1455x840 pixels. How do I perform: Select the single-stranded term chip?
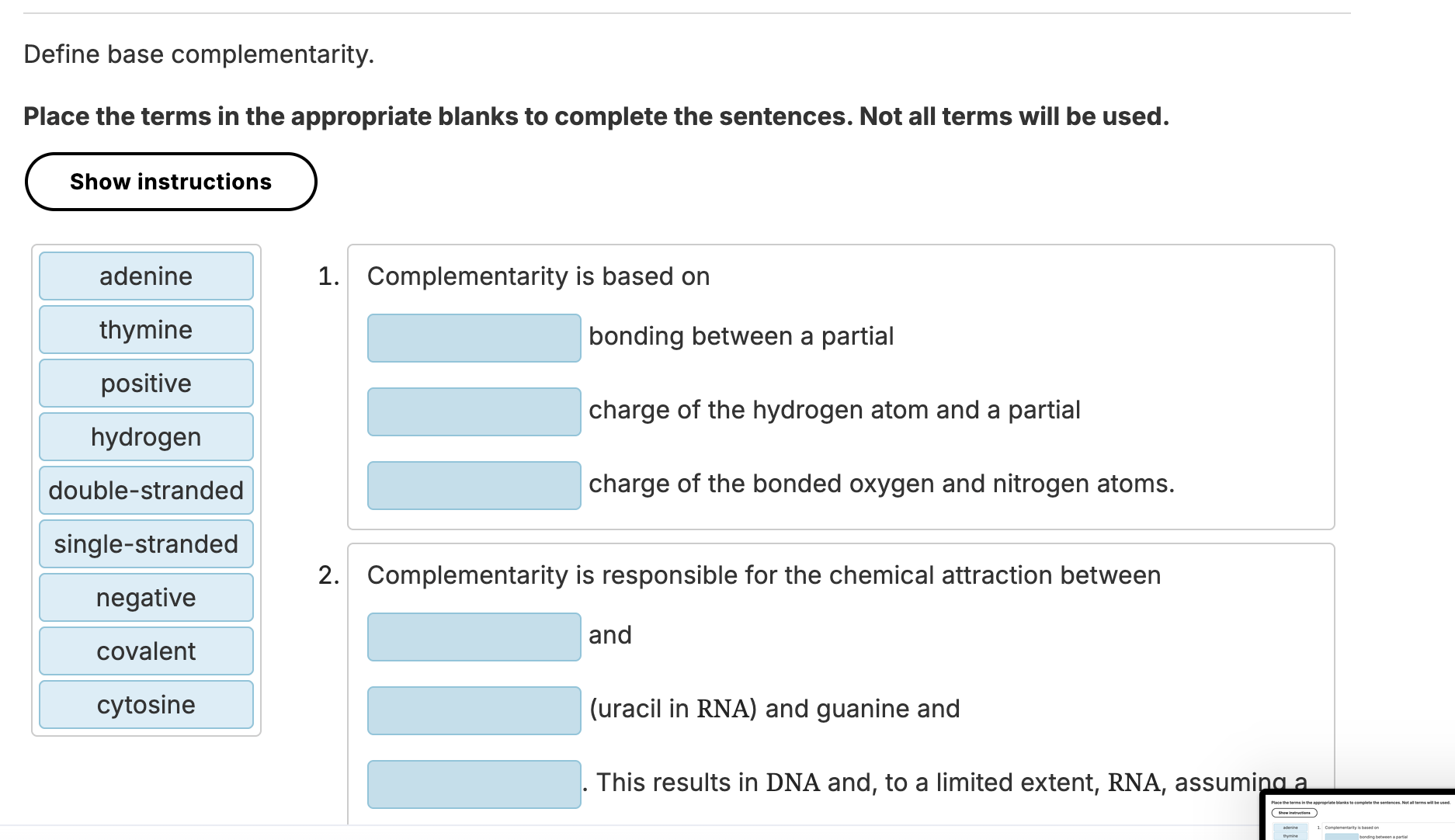145,543
